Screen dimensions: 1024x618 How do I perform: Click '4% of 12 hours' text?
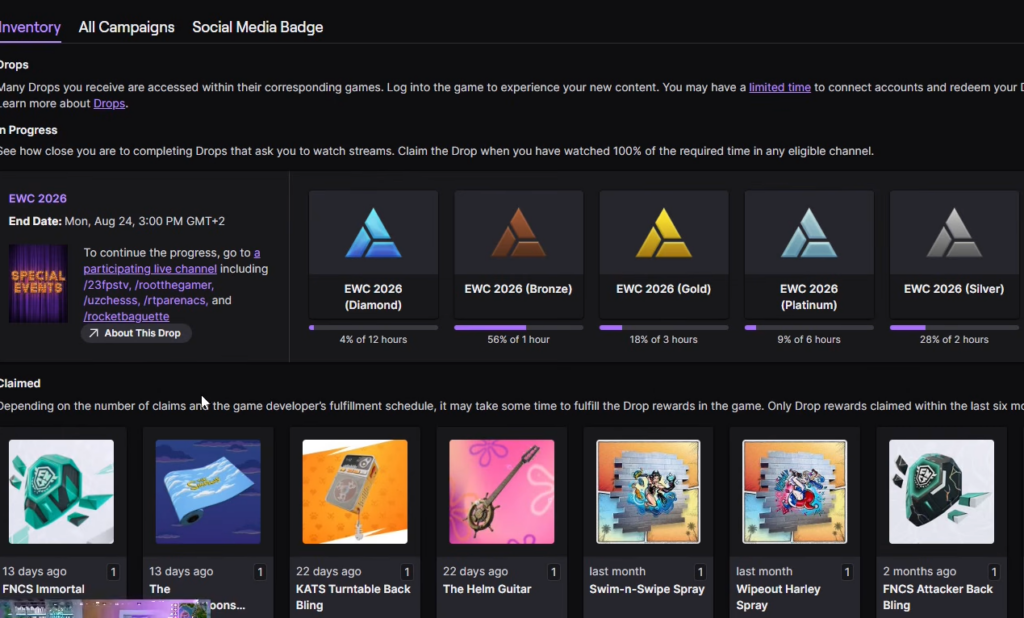pyautogui.click(x=373, y=340)
